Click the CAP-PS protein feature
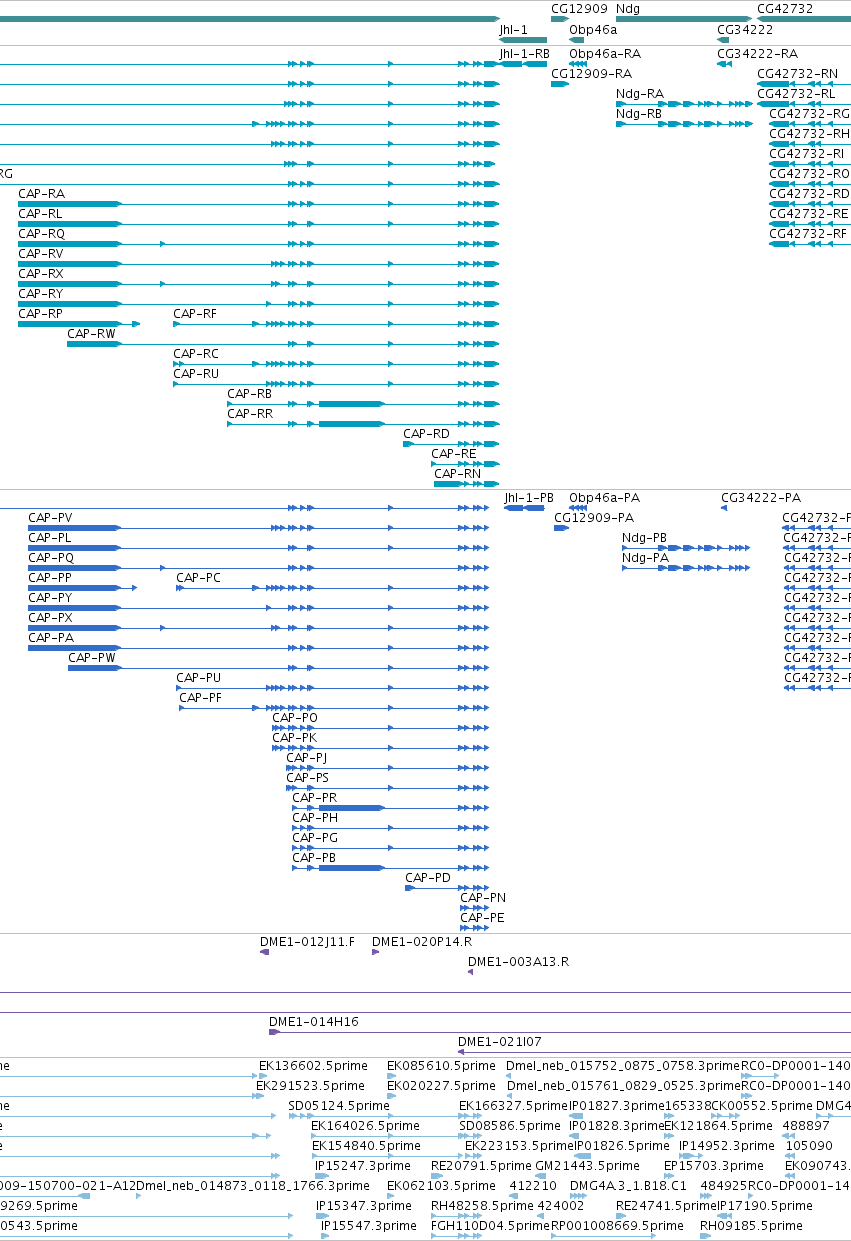Screen dimensions: 851x1241 pos(387,788)
